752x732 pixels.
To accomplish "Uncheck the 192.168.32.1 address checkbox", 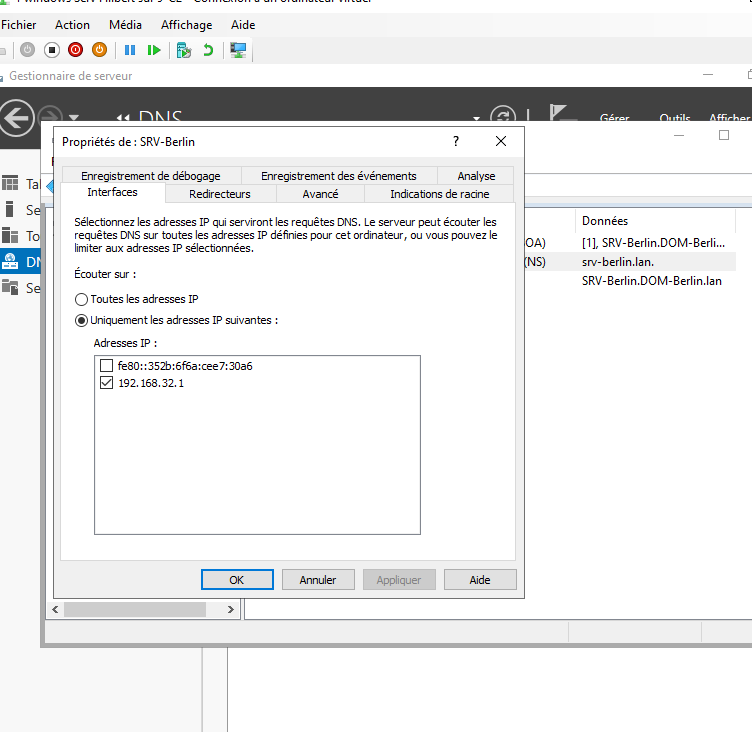I will pyautogui.click(x=107, y=383).
